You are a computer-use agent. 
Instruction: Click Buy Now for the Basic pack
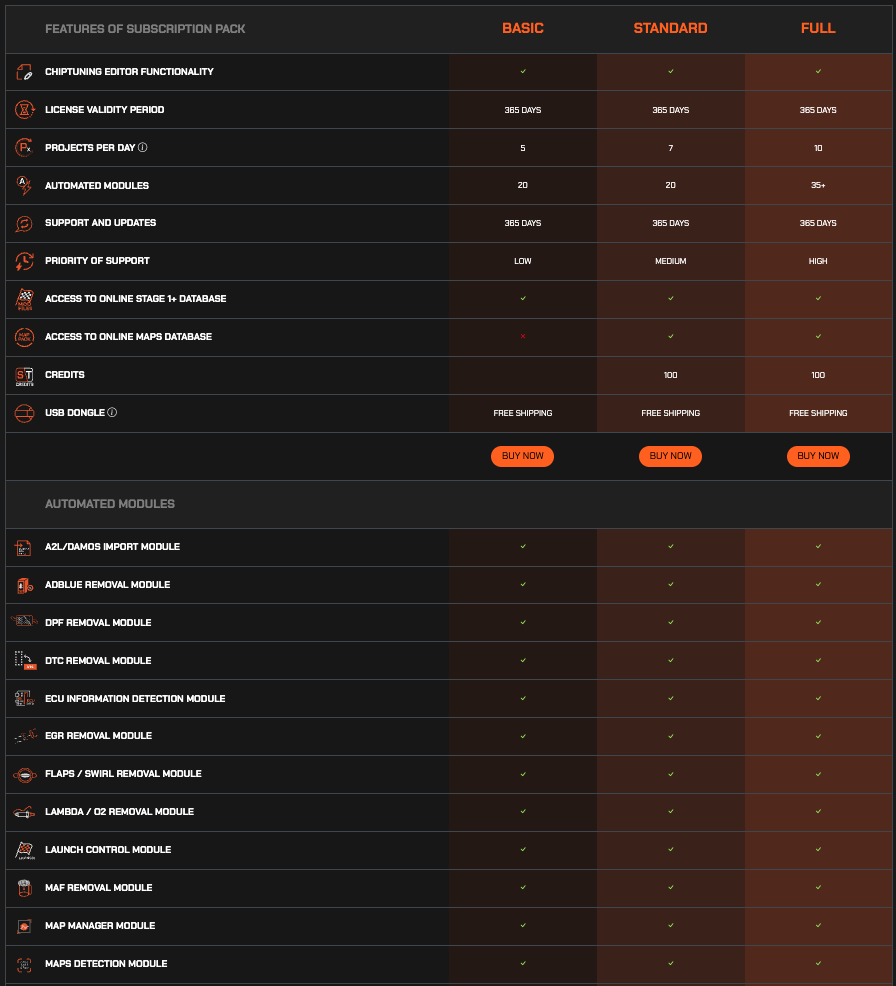(522, 456)
